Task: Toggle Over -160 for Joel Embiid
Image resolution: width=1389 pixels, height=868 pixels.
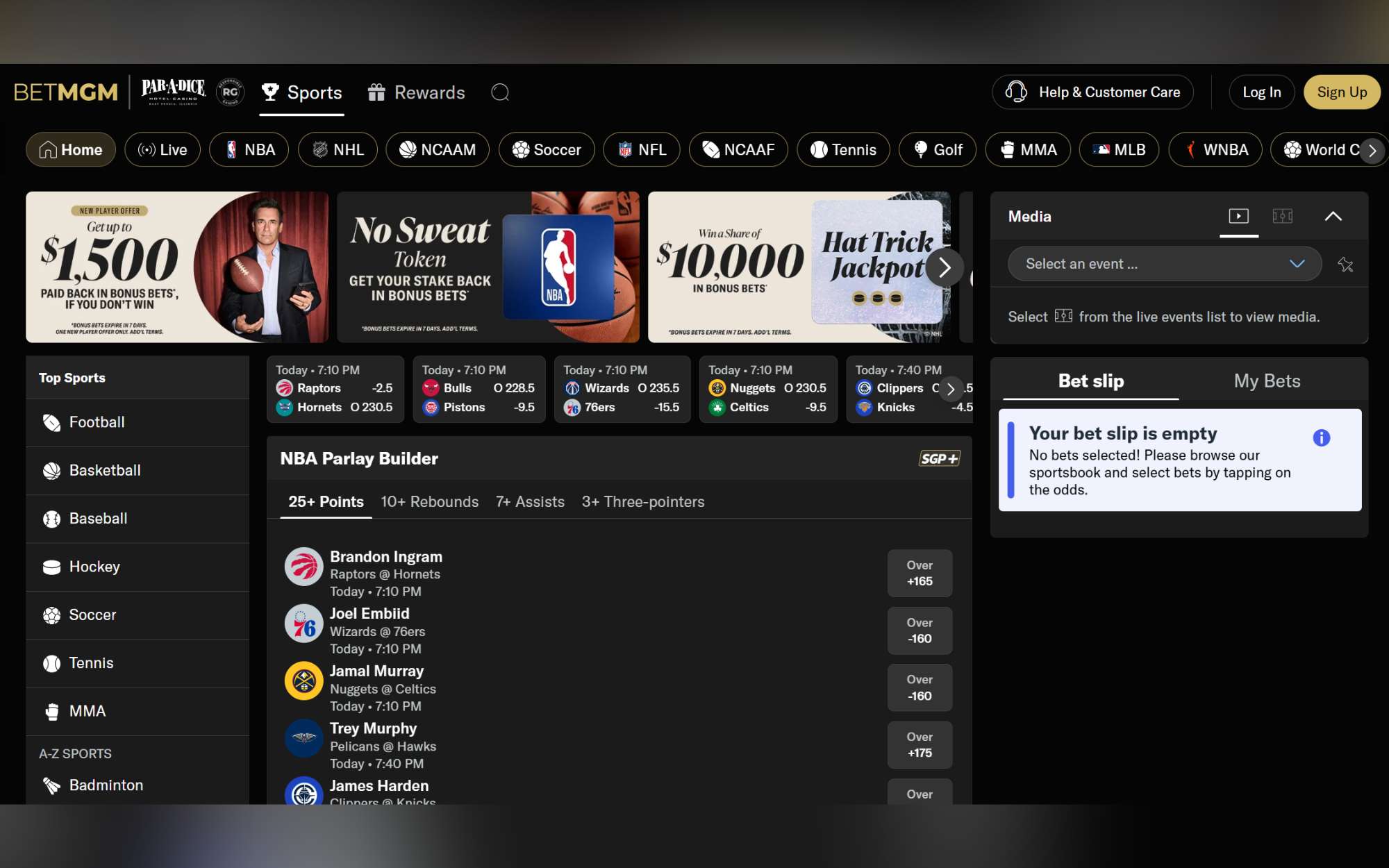Action: [920, 631]
